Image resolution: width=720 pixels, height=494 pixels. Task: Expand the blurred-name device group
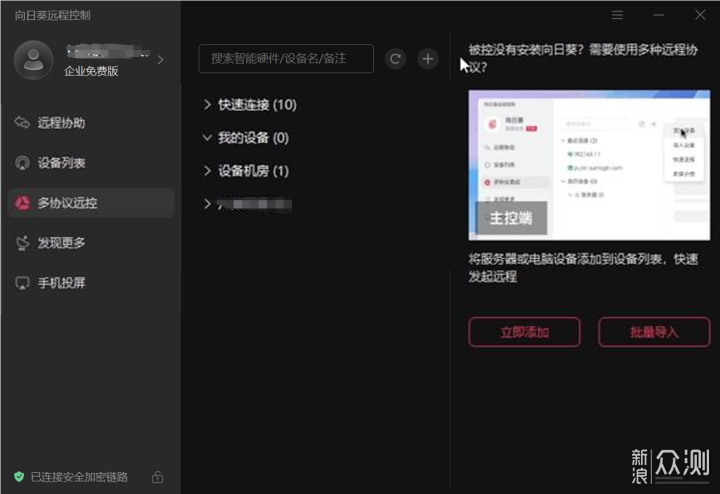(x=207, y=204)
